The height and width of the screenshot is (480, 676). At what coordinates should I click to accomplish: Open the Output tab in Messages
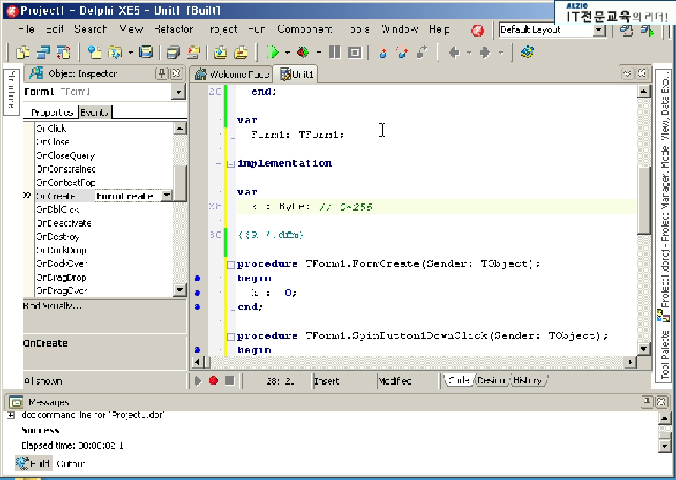(71, 464)
